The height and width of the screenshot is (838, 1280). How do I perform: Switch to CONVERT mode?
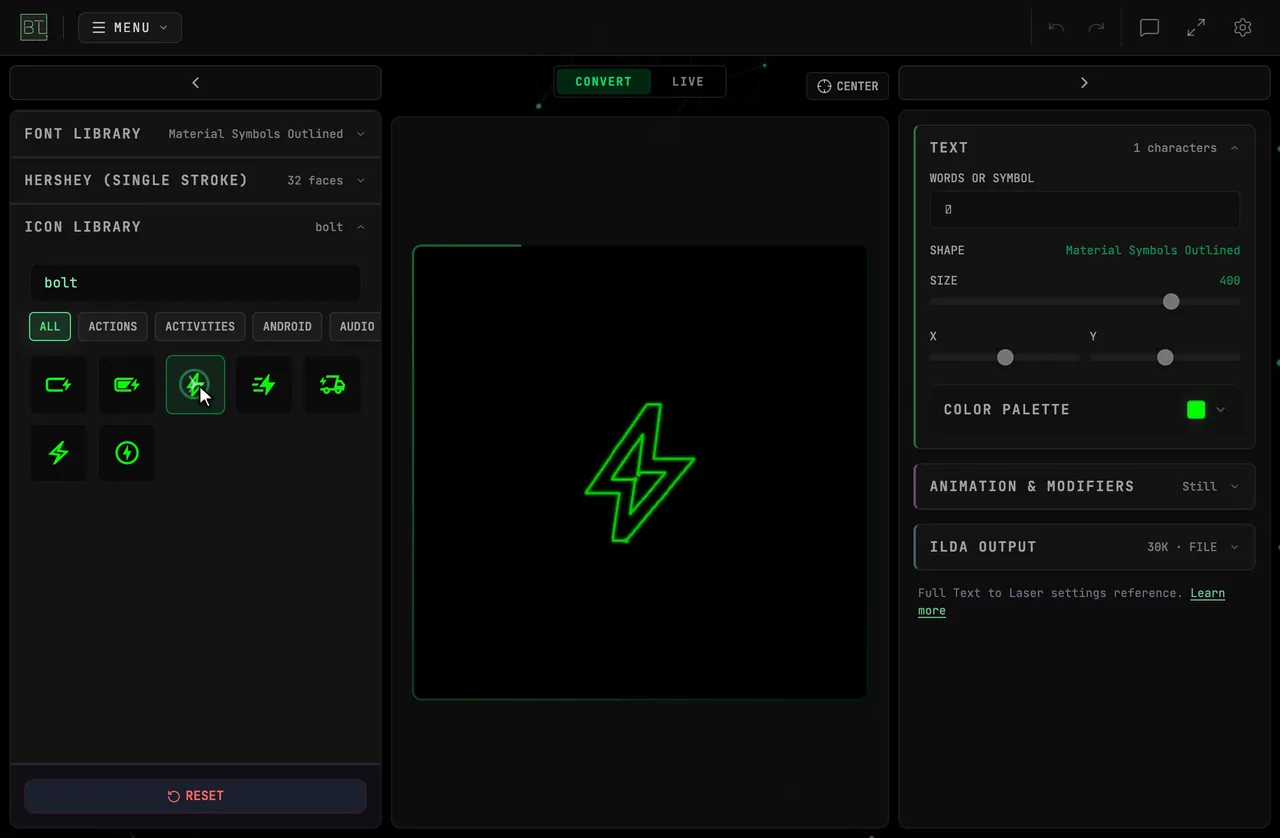coord(603,82)
